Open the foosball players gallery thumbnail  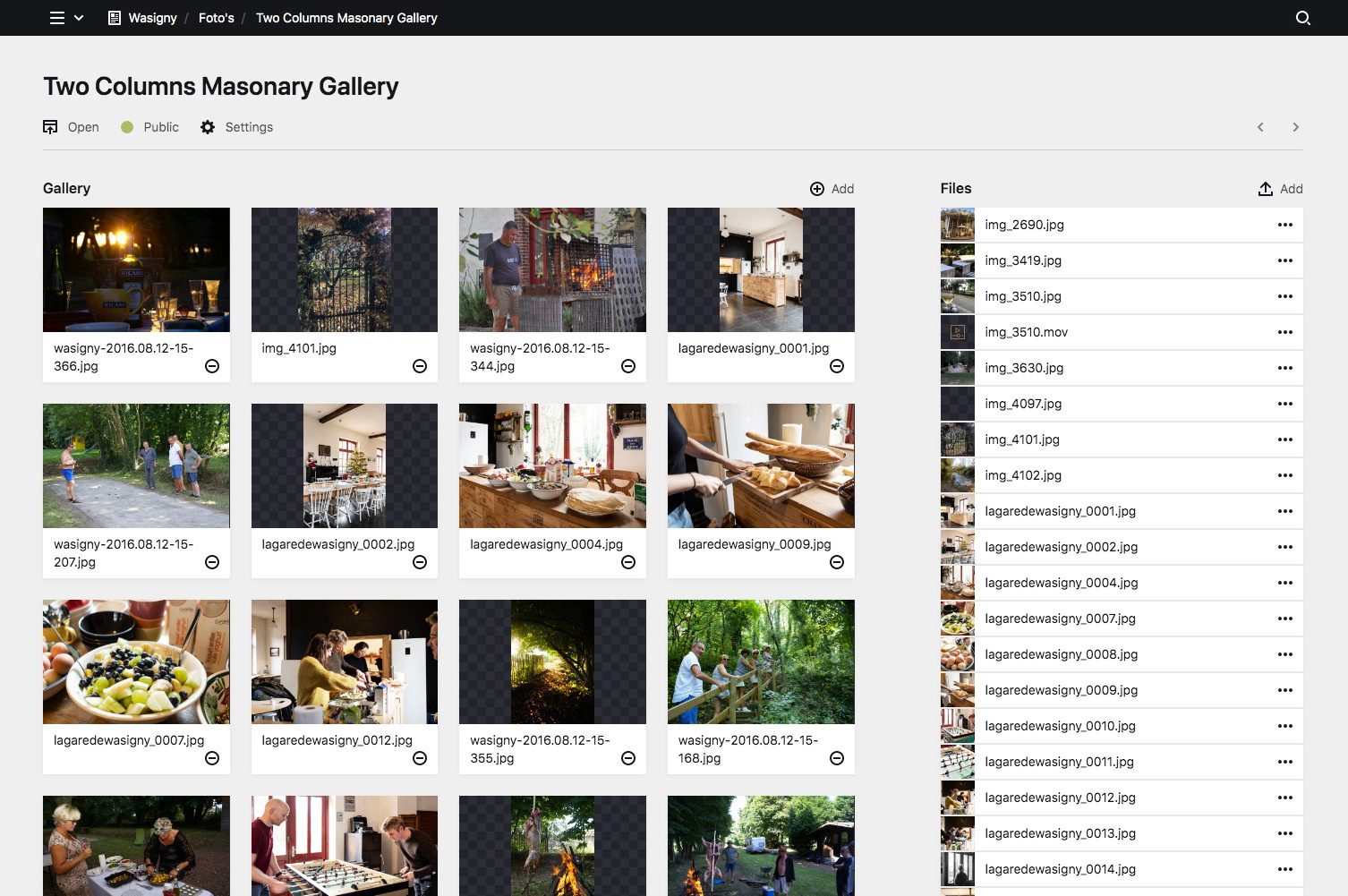coord(345,846)
